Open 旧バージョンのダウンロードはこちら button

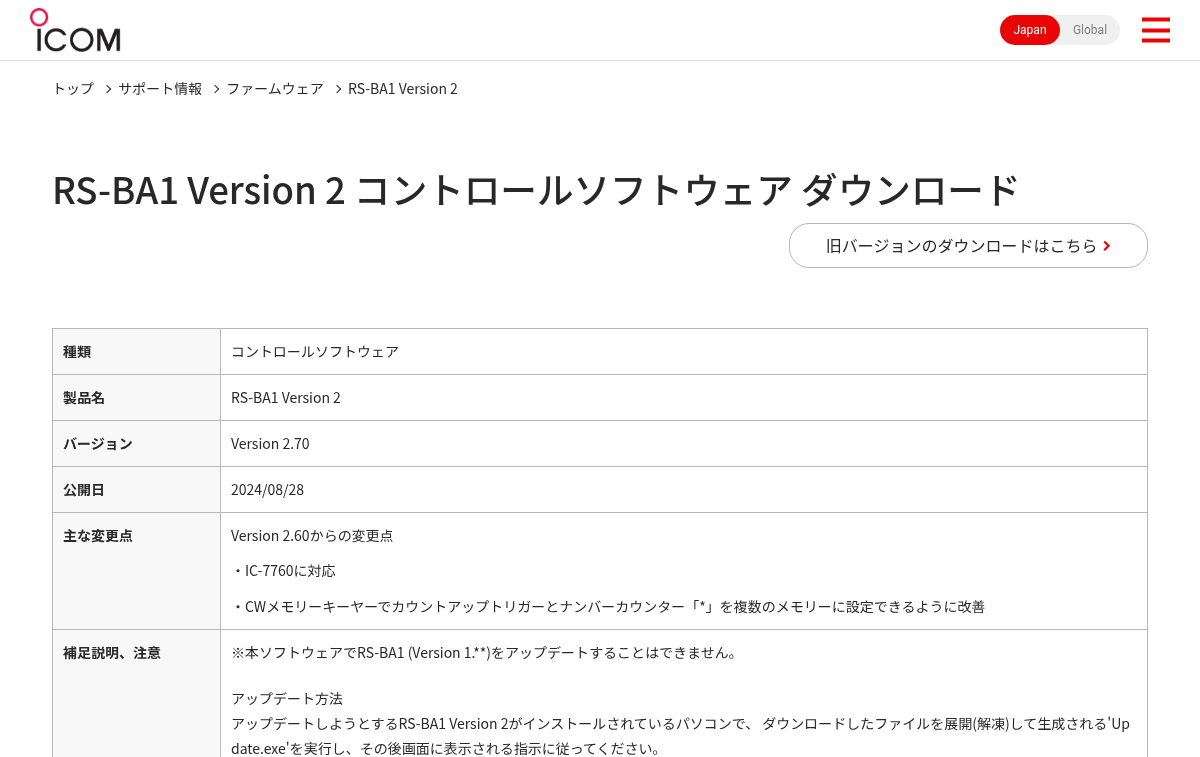click(968, 245)
